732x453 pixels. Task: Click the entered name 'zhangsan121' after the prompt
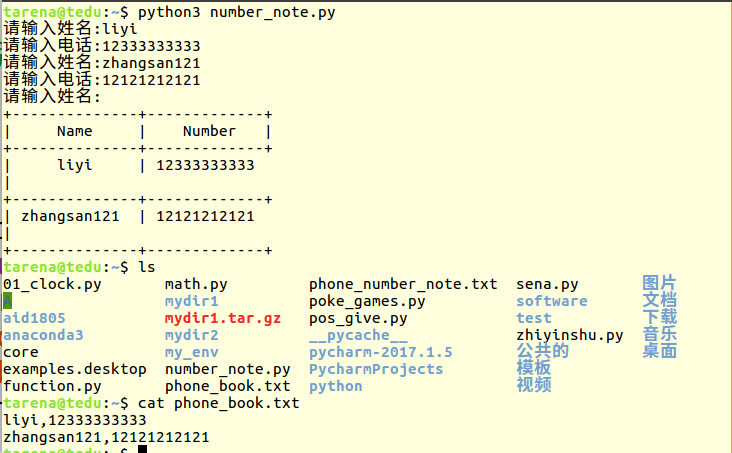coord(151,63)
